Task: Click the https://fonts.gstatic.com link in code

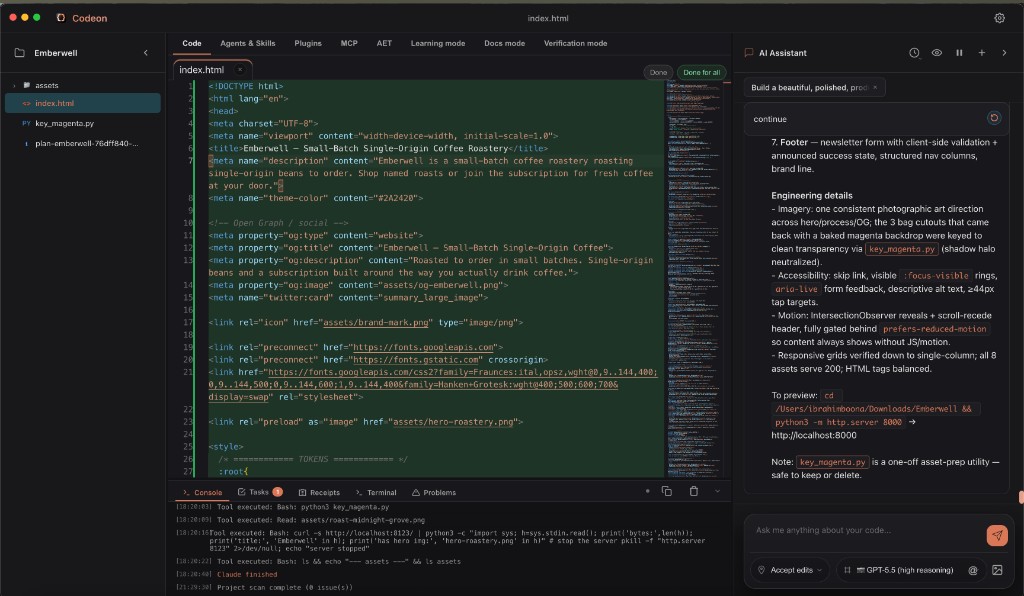Action: click(x=416, y=360)
